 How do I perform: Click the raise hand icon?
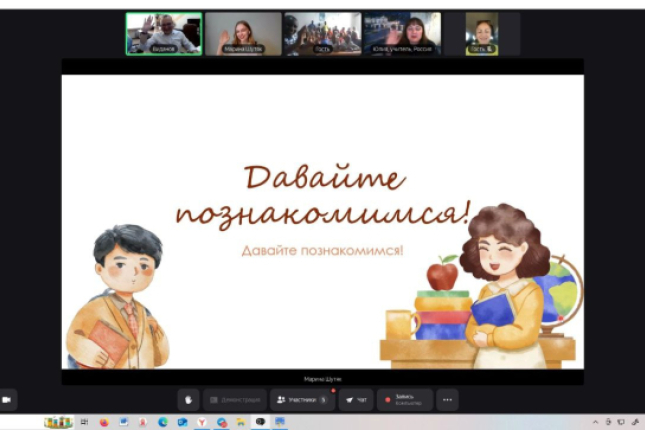(188, 400)
